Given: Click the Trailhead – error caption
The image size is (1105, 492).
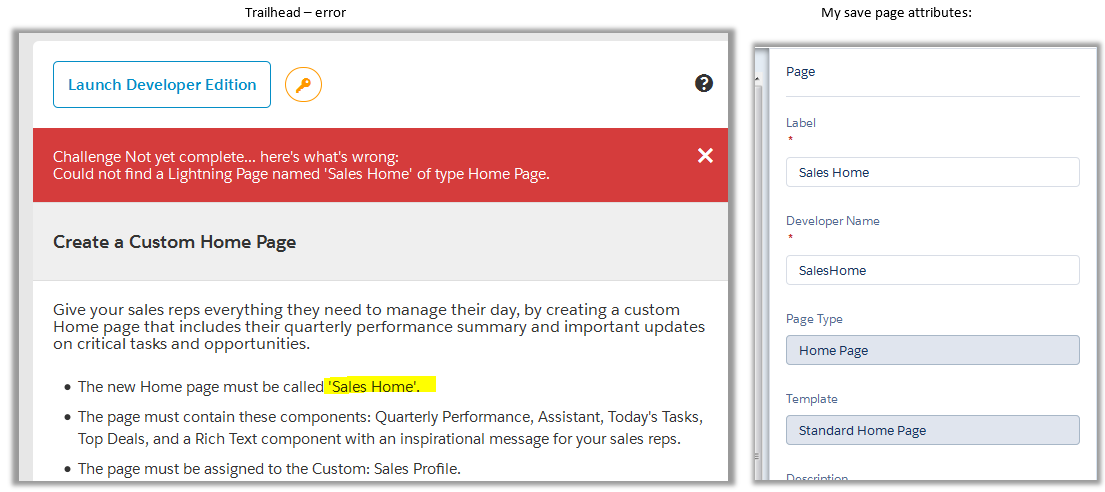Looking at the screenshot, I should coord(296,12).
